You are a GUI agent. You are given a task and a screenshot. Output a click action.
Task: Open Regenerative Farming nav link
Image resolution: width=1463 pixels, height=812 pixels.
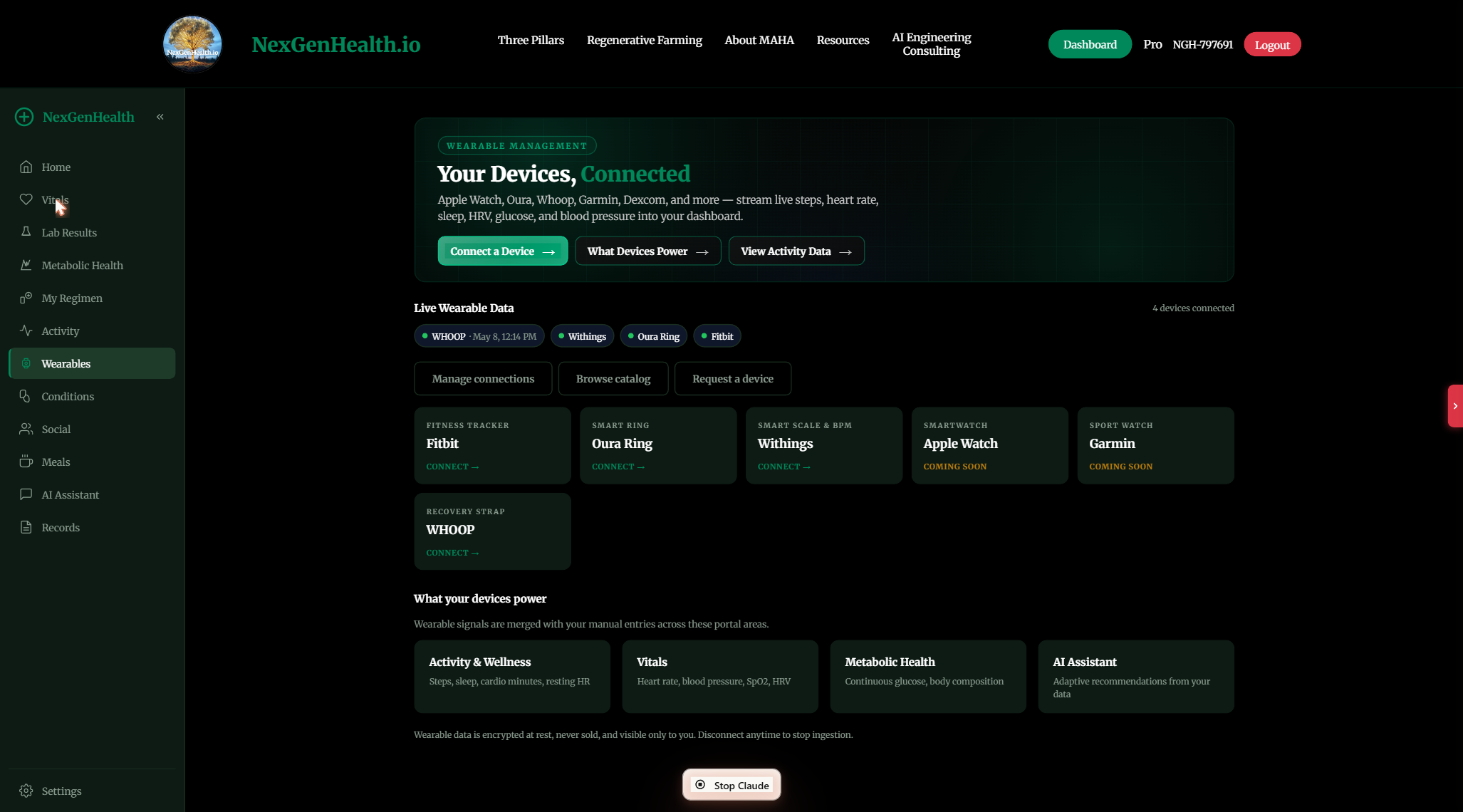coord(644,40)
